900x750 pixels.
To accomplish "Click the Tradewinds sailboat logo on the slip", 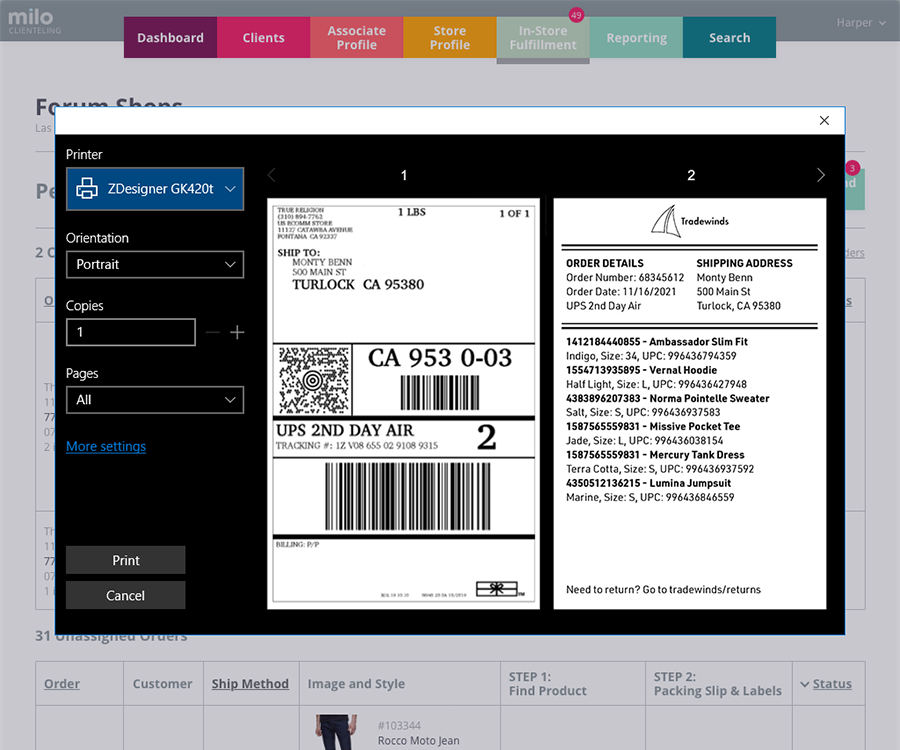I will pyautogui.click(x=666, y=221).
